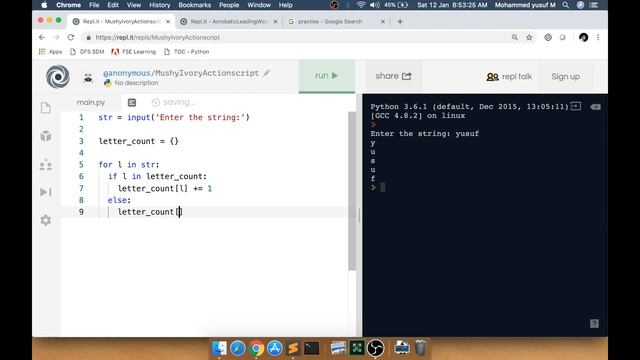
Task: Click the Wi-Fi menu bar icon
Action: [360, 5]
